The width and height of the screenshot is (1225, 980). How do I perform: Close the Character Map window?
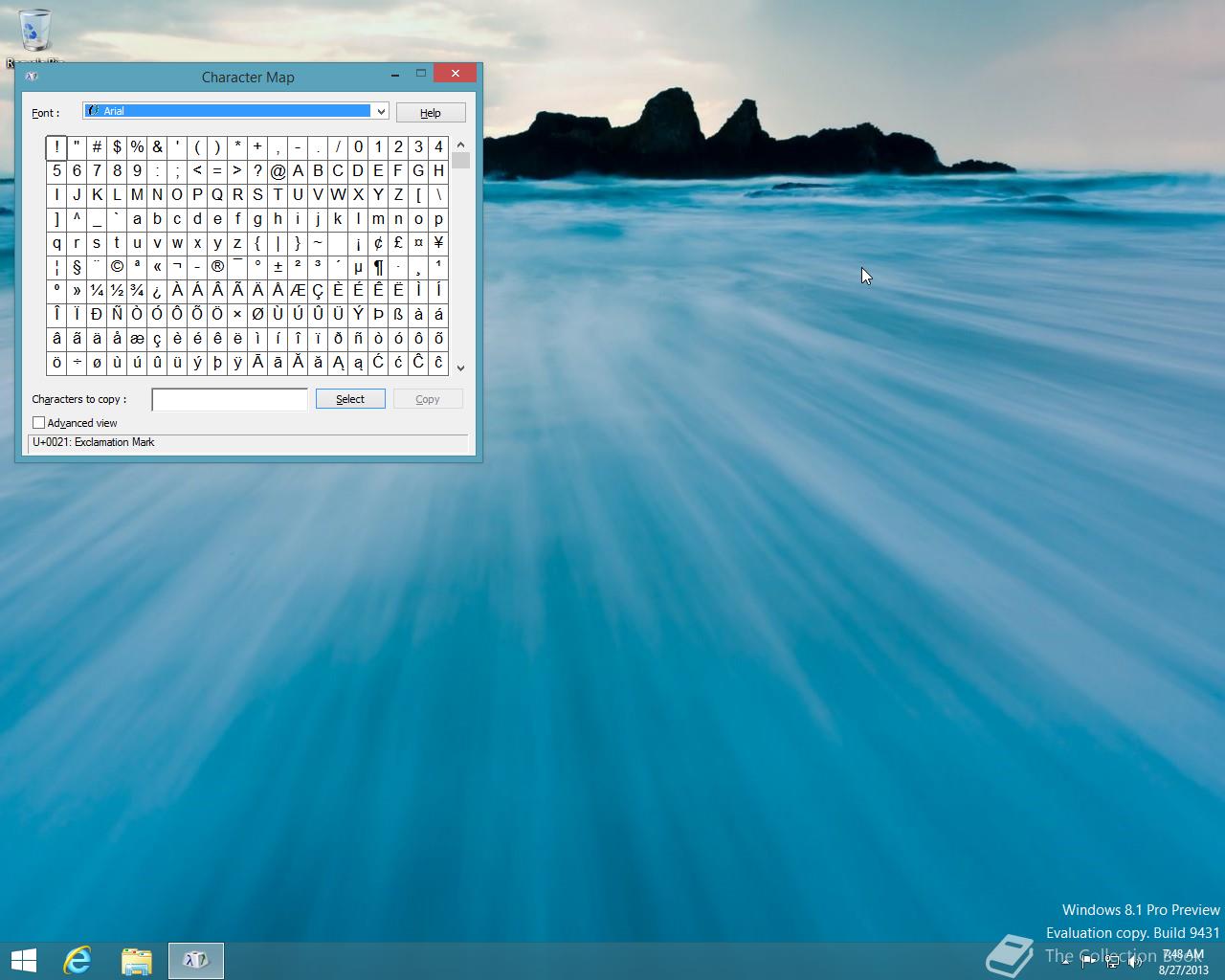click(x=456, y=74)
